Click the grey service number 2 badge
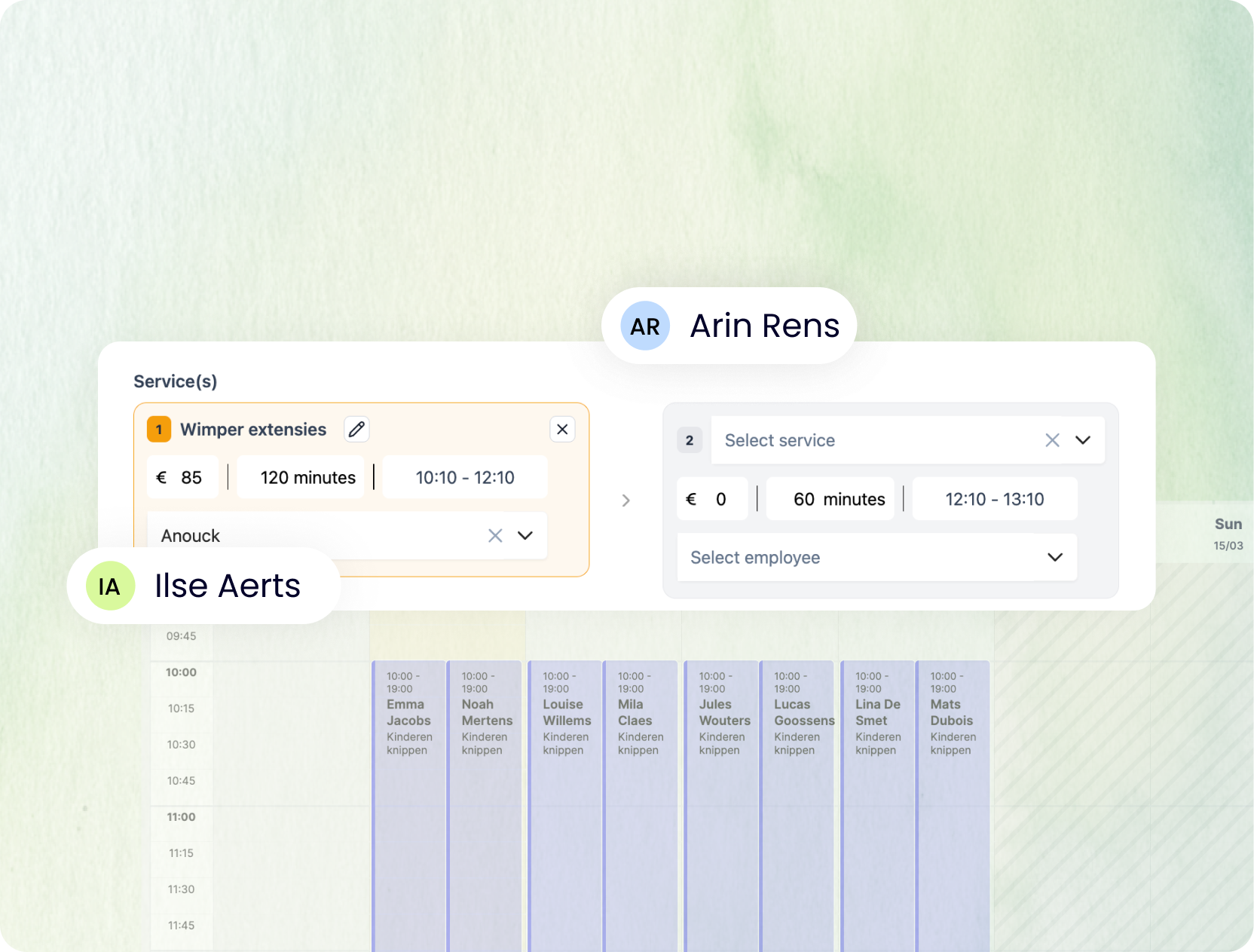The width and height of the screenshot is (1254, 952). (690, 440)
